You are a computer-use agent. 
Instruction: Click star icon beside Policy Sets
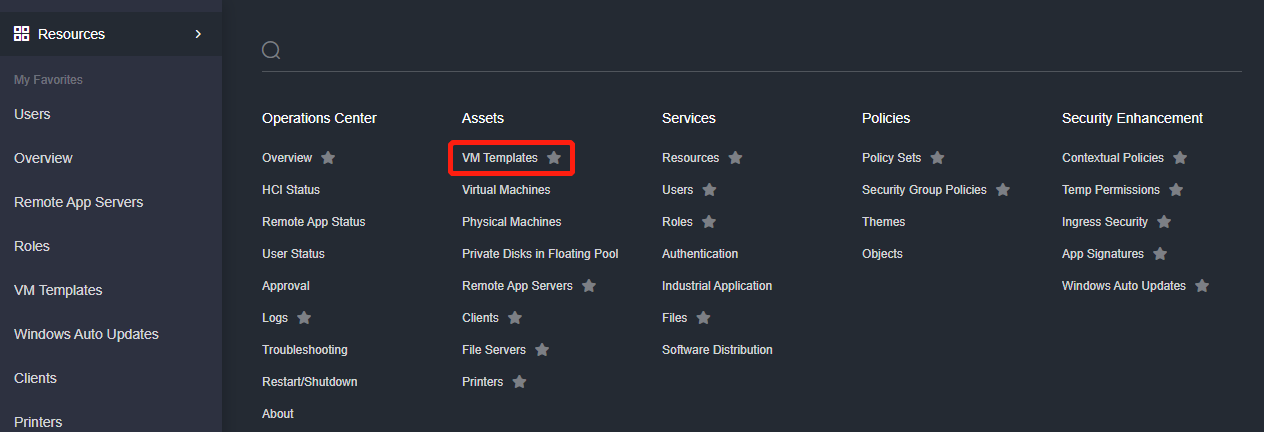[937, 158]
